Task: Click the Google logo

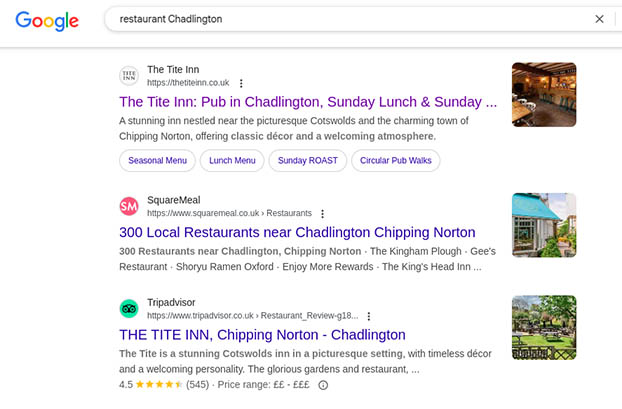Action: [x=47, y=19]
